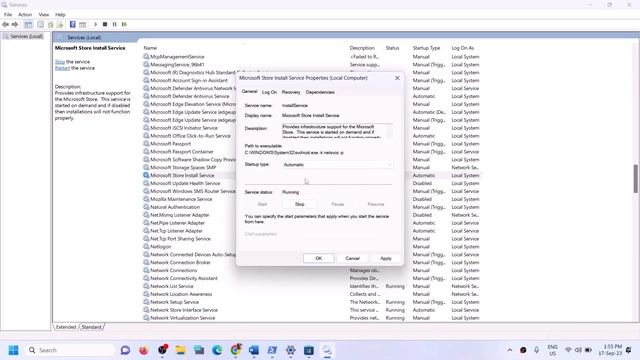Open the Startup type dropdown
Image resolution: width=640 pixels, height=360 pixels.
click(338, 164)
